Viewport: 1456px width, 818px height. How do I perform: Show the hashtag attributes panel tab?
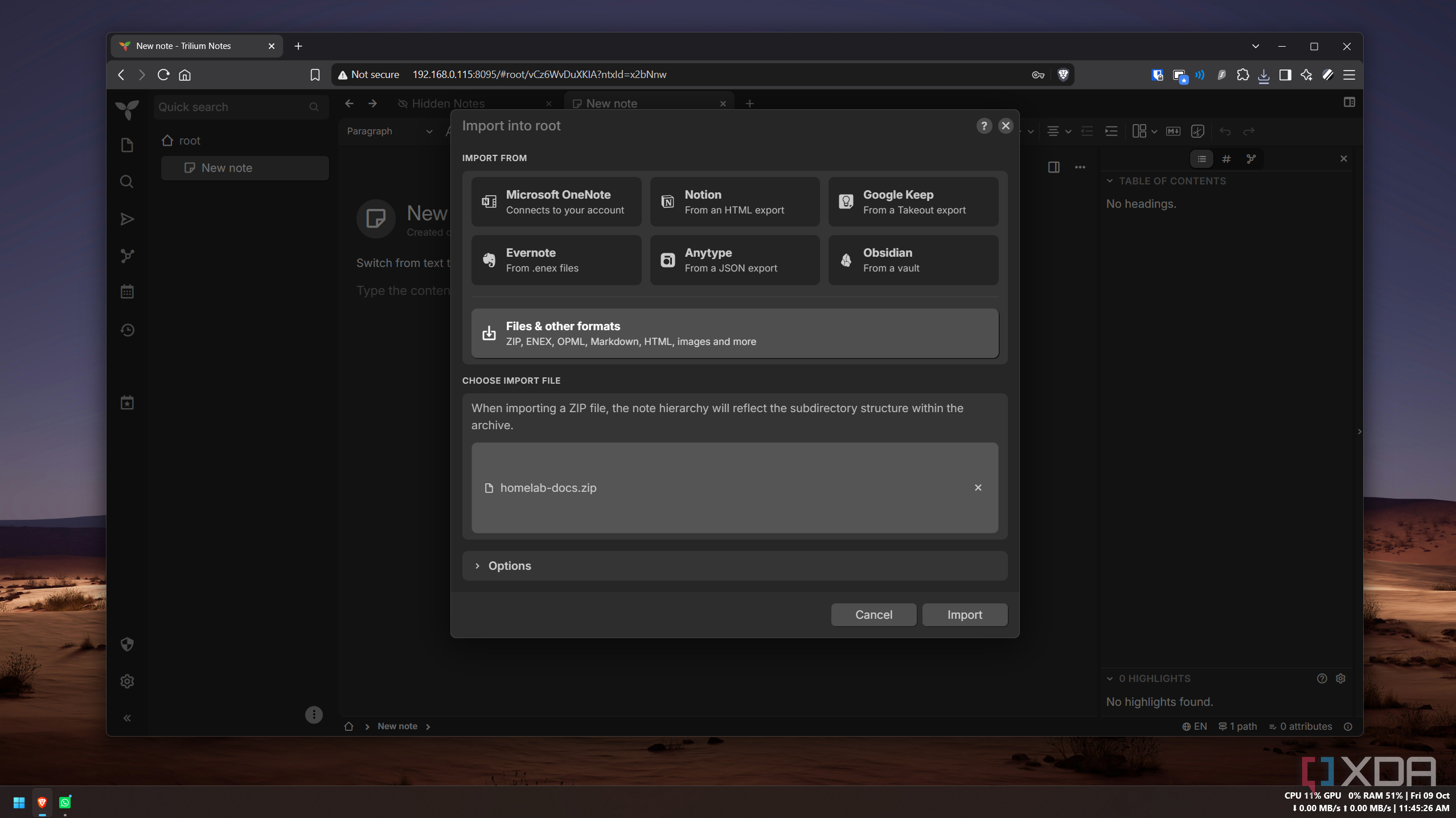(1226, 159)
